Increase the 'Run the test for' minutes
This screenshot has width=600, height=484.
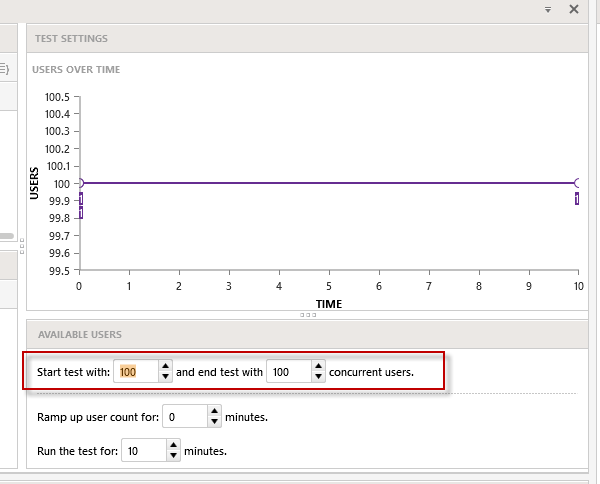(174, 446)
